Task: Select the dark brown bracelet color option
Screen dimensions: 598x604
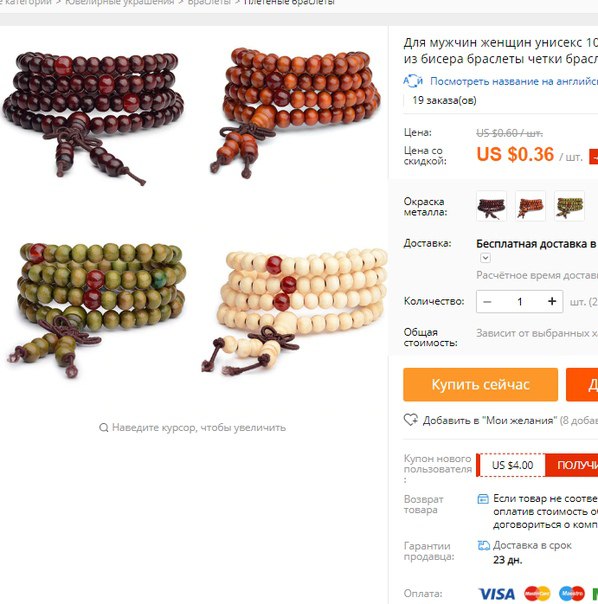Action: pyautogui.click(x=491, y=206)
